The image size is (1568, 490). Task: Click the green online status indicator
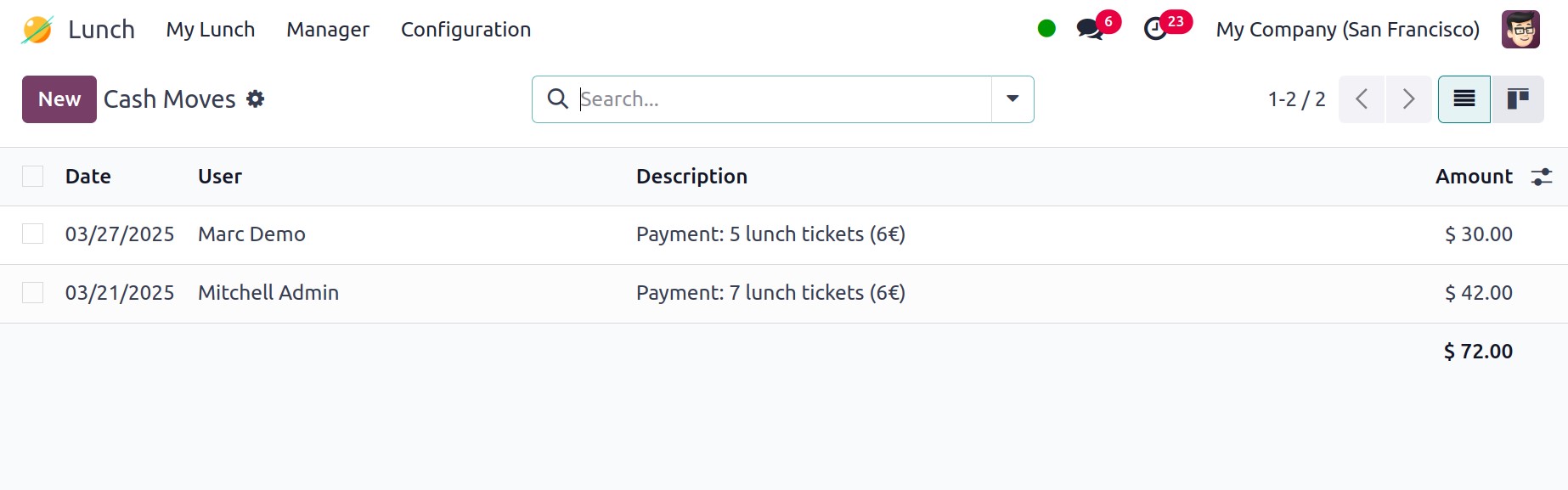[x=1046, y=29]
